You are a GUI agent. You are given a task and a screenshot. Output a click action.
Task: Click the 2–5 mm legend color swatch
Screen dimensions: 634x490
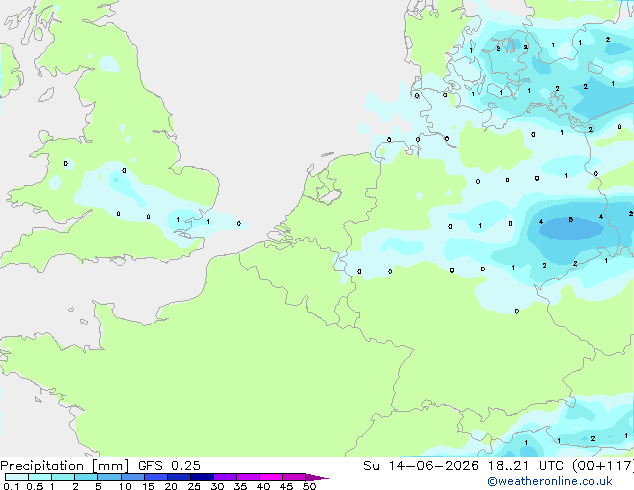click(86, 477)
